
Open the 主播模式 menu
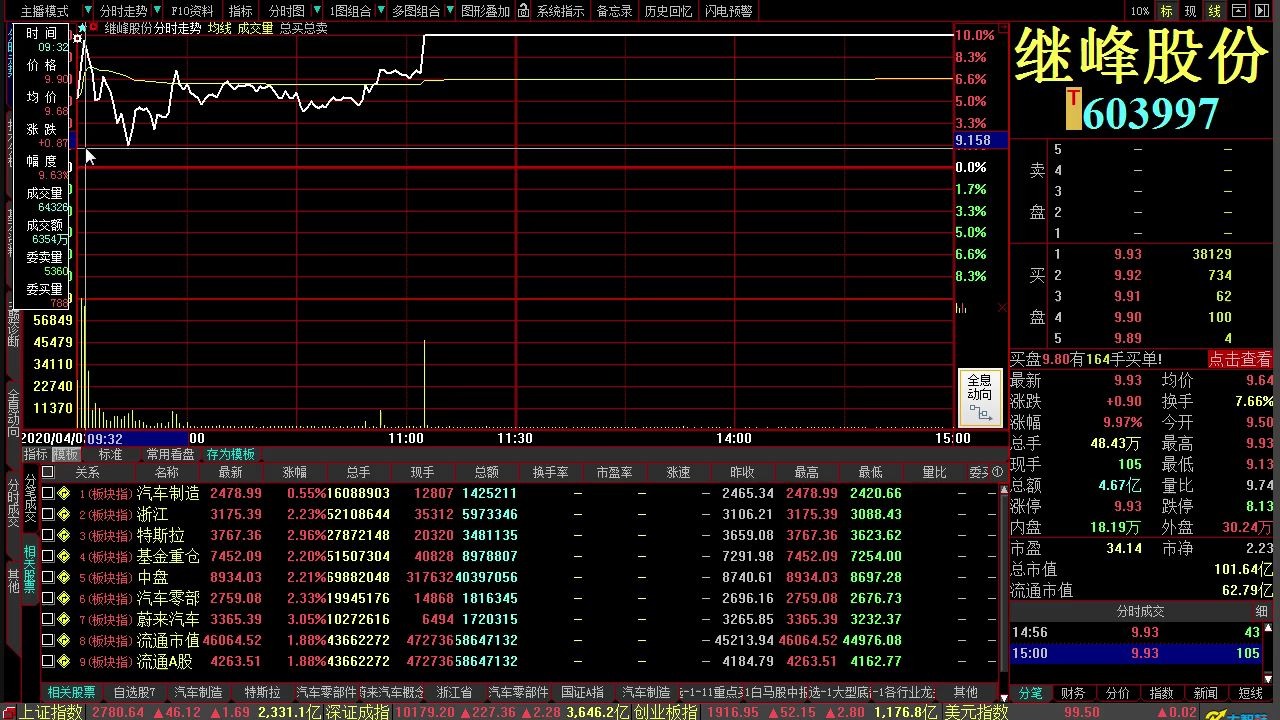[x=45, y=11]
